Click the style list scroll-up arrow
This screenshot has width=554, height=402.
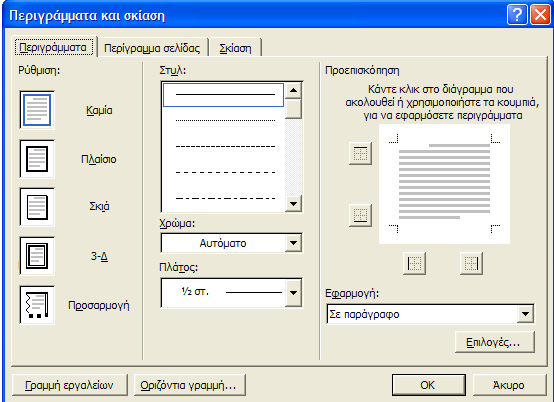[x=293, y=90]
